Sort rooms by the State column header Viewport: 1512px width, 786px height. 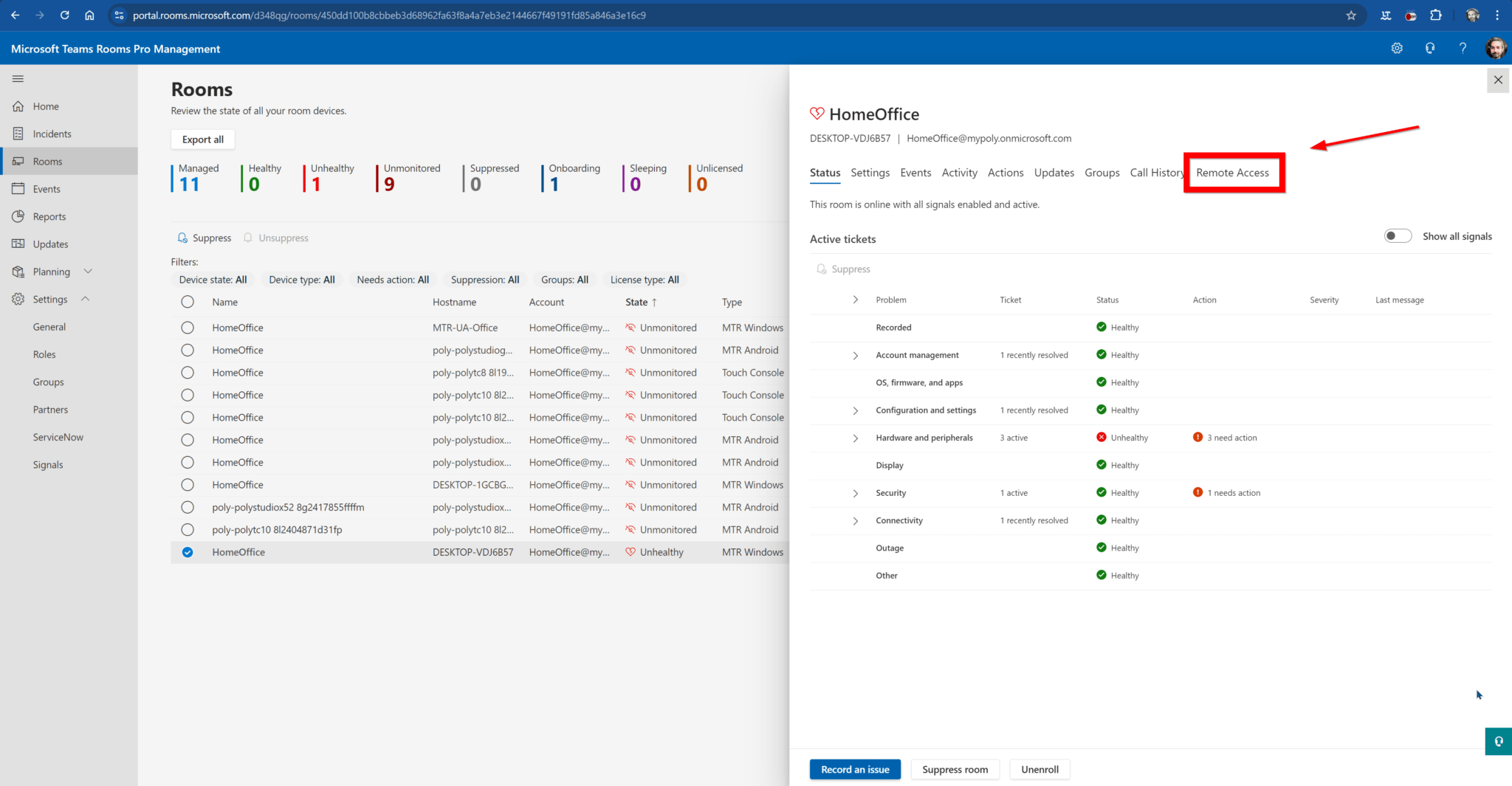click(x=639, y=302)
